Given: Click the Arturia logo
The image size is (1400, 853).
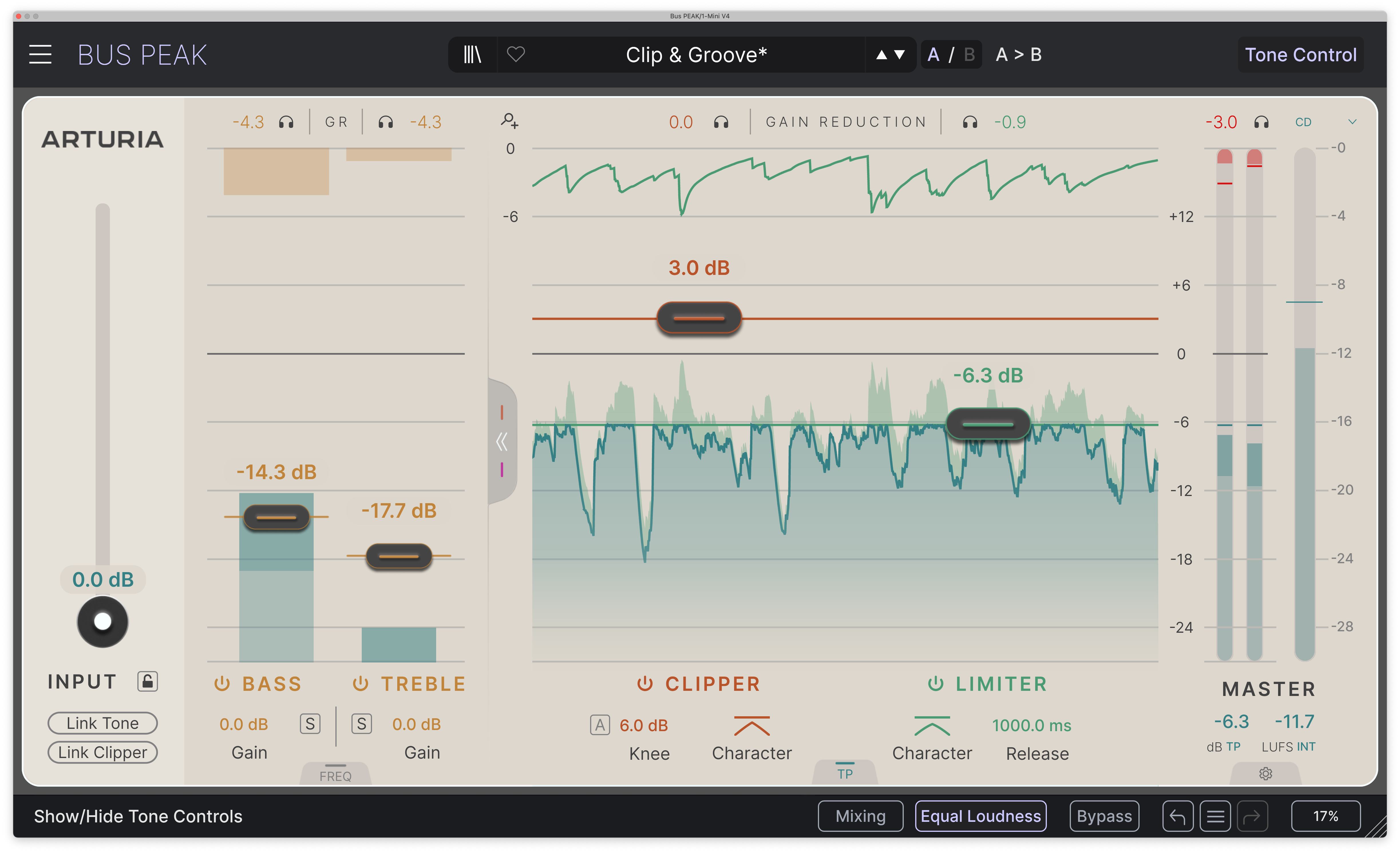Looking at the screenshot, I should point(102,139).
